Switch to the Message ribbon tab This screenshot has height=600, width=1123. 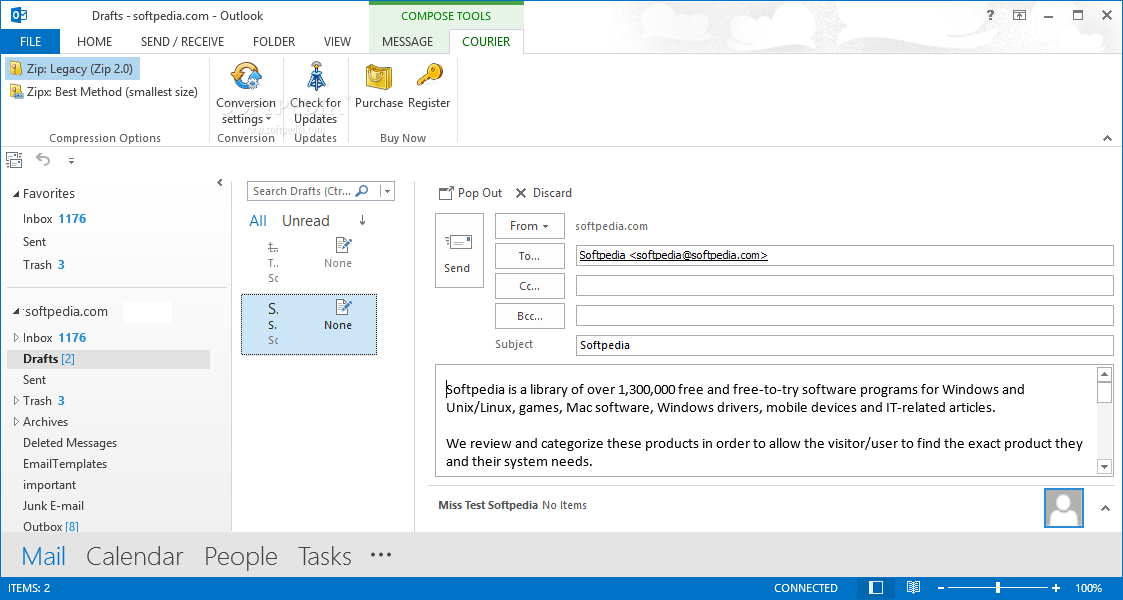[x=408, y=41]
